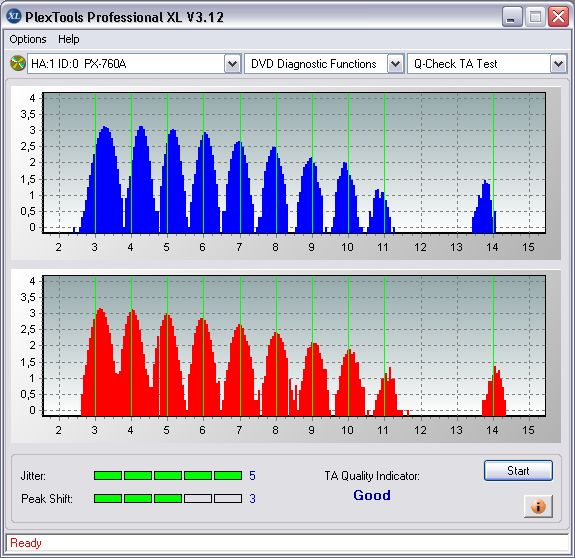The width and height of the screenshot is (575, 558).
Task: Click the last empty Peak Shift segment
Action: [228, 499]
